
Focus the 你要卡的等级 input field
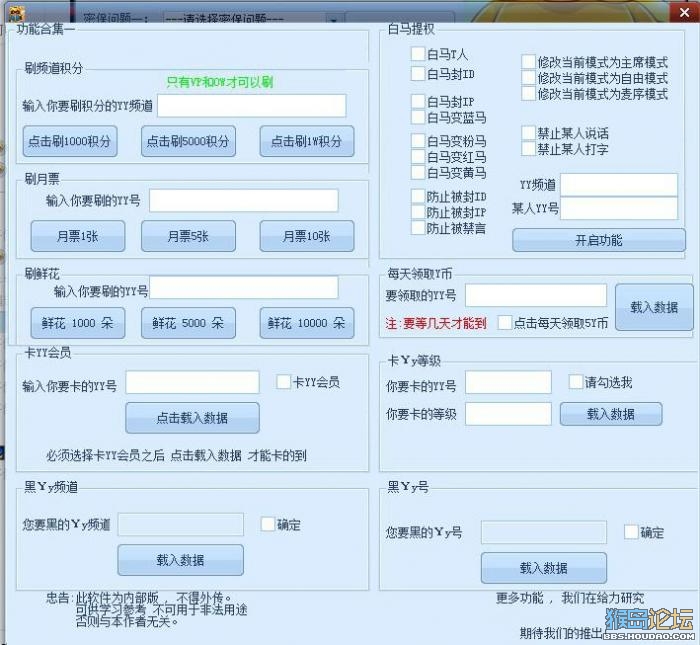coord(508,414)
